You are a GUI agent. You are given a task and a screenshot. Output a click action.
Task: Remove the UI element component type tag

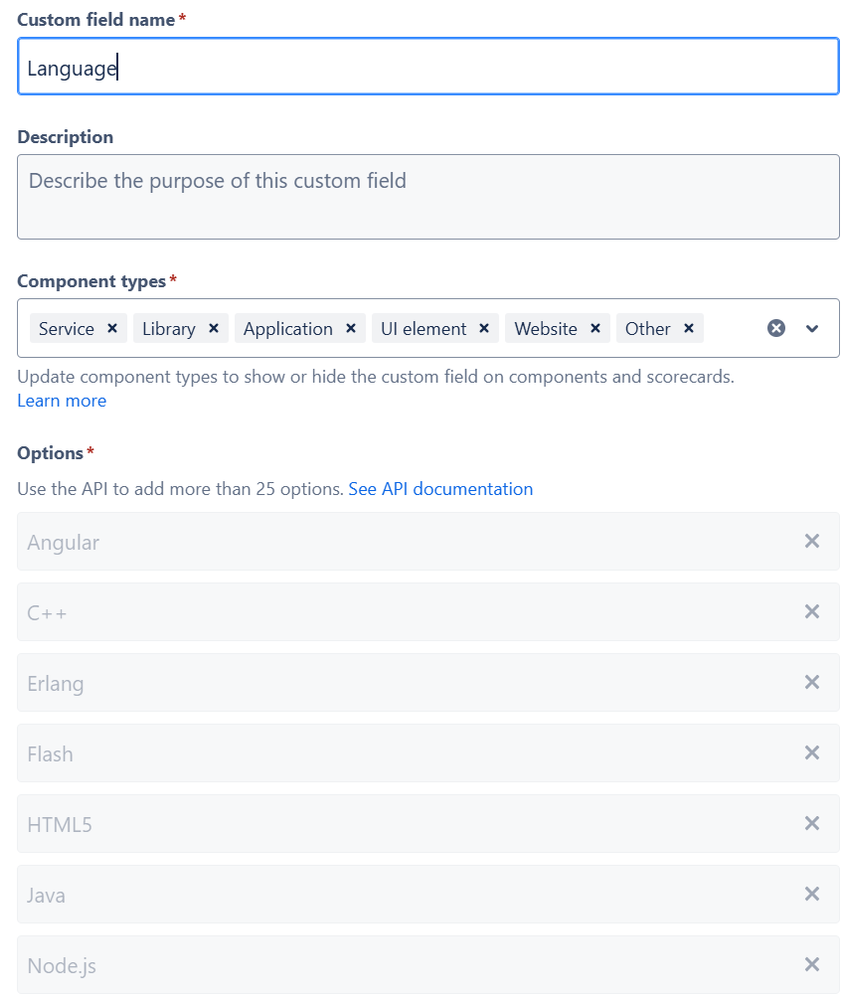[x=483, y=328]
